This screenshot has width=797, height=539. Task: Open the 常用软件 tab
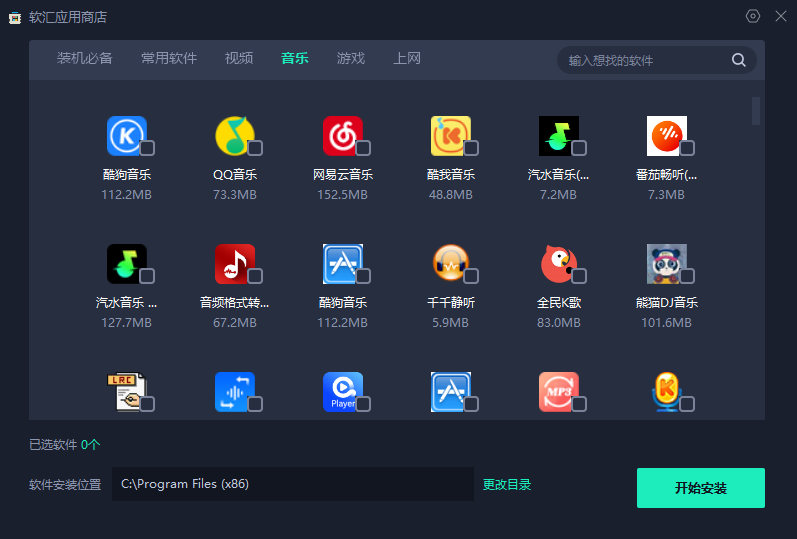click(169, 58)
